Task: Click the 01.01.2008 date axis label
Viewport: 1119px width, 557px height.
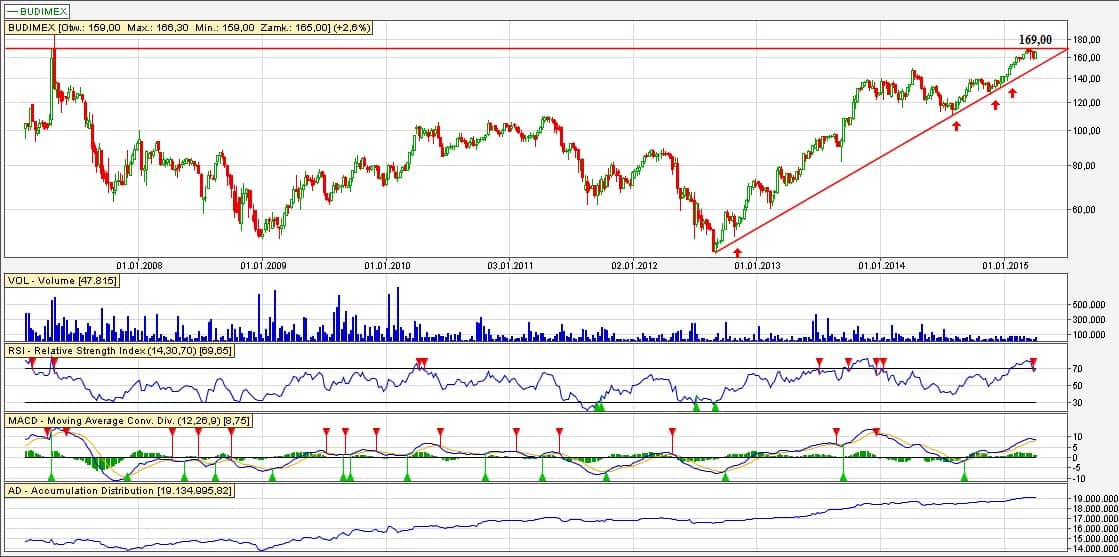Action: [x=140, y=266]
